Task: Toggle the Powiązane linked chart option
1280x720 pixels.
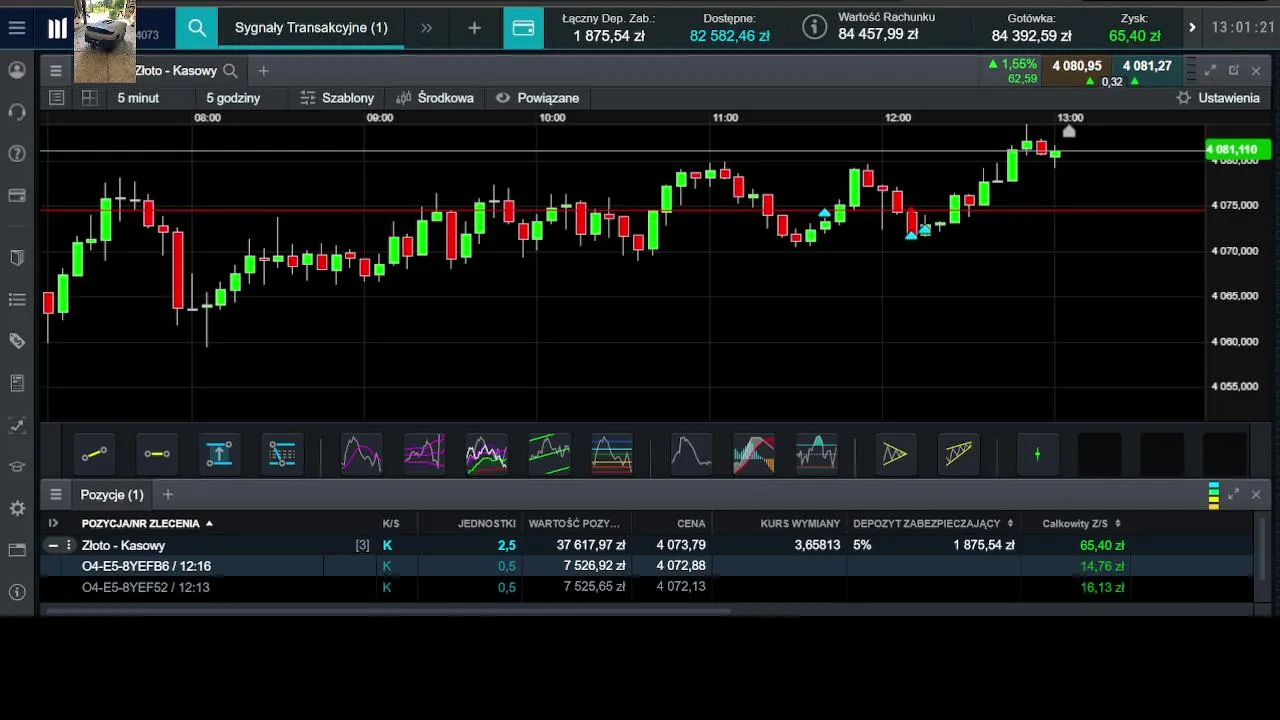Action: click(x=537, y=98)
